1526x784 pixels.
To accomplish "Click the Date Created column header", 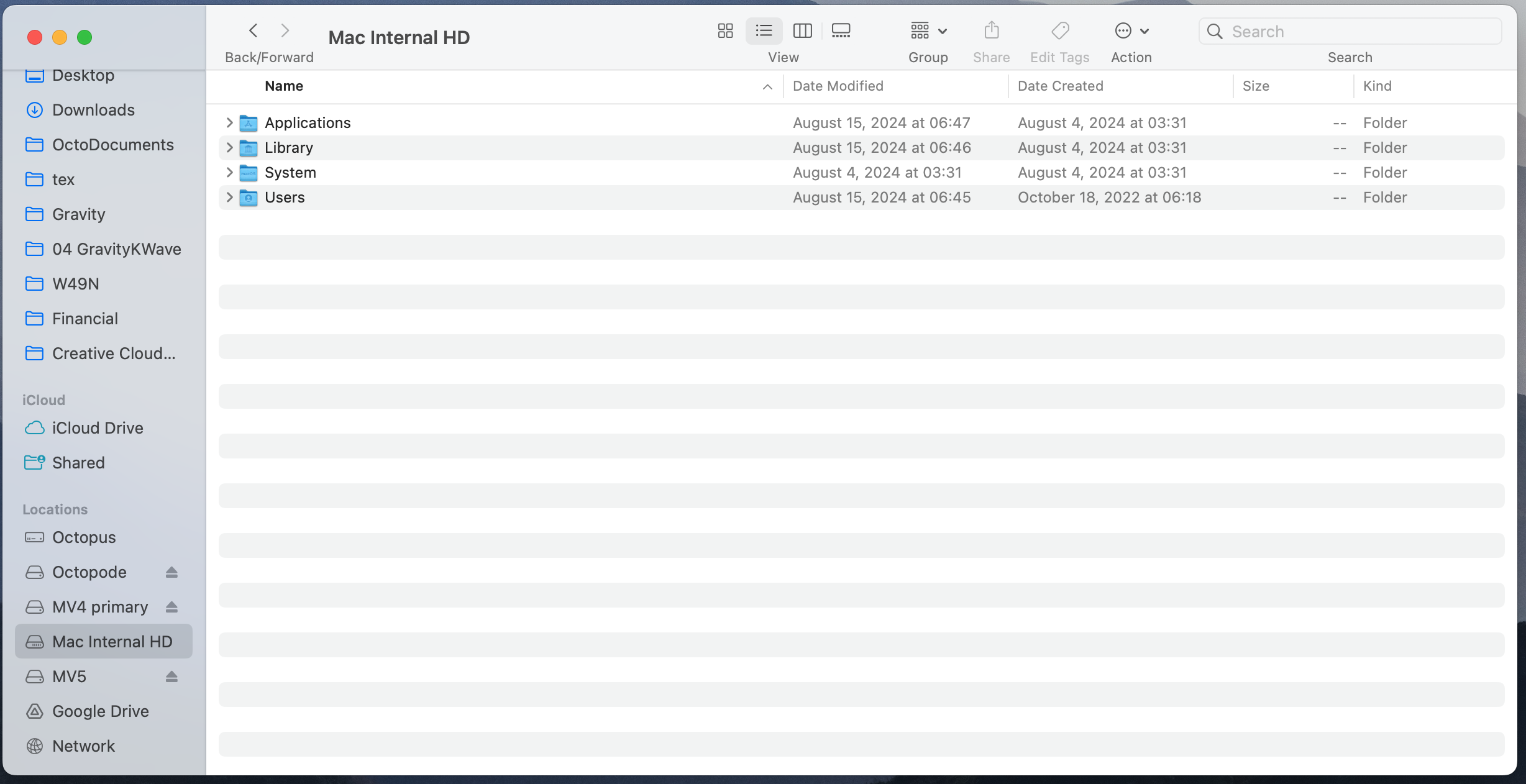I will click(x=1059, y=86).
